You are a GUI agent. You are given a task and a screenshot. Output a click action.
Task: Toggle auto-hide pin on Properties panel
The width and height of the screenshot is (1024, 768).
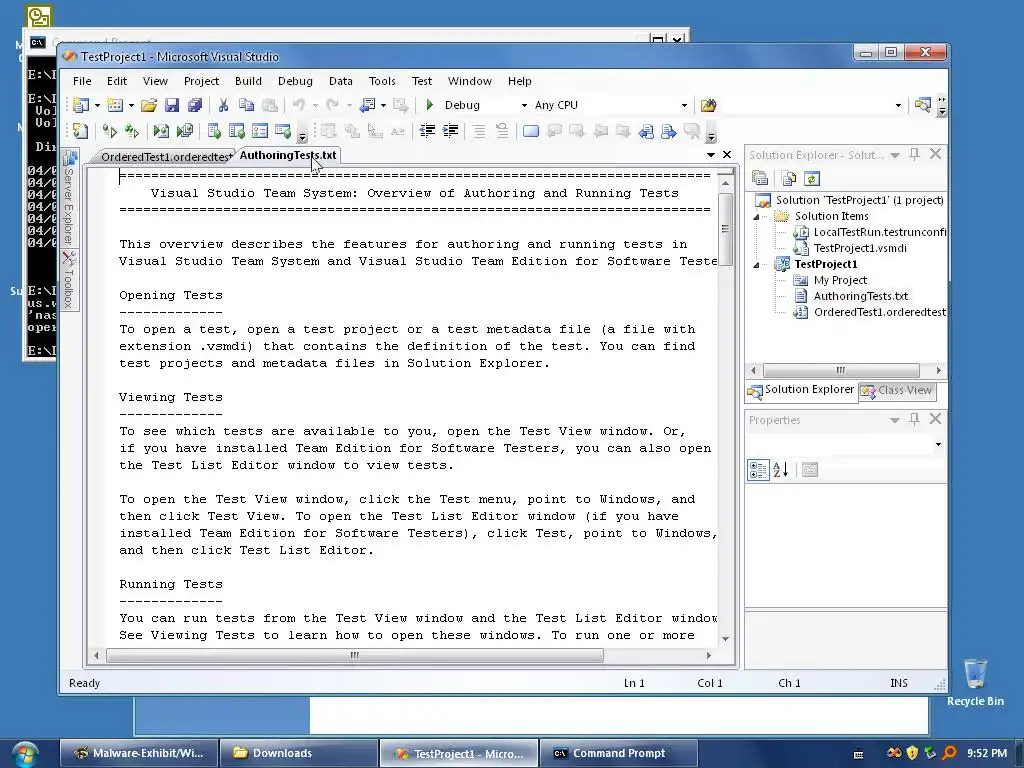point(914,419)
